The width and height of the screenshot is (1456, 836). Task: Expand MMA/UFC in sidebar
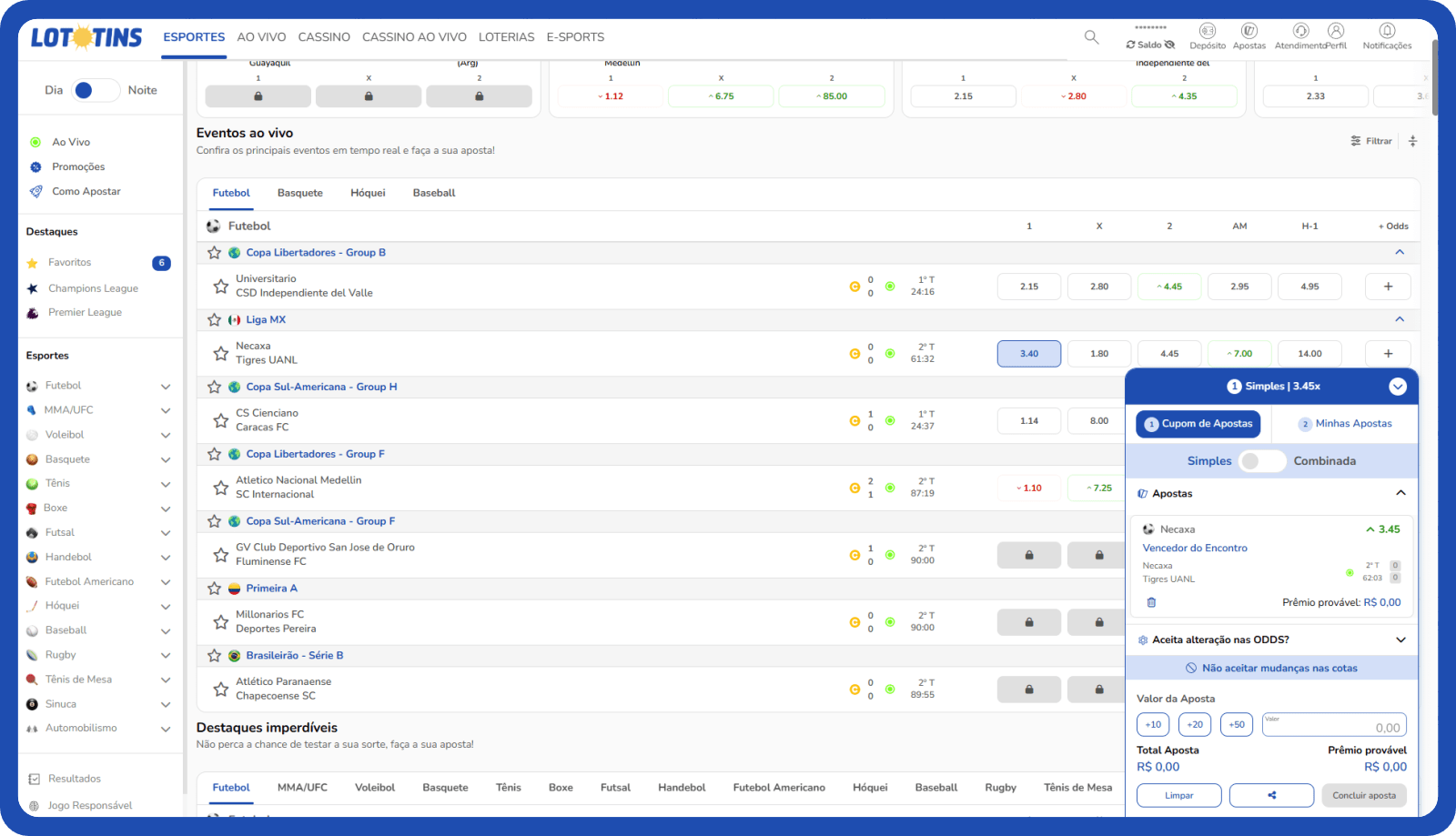pyautogui.click(x=166, y=411)
